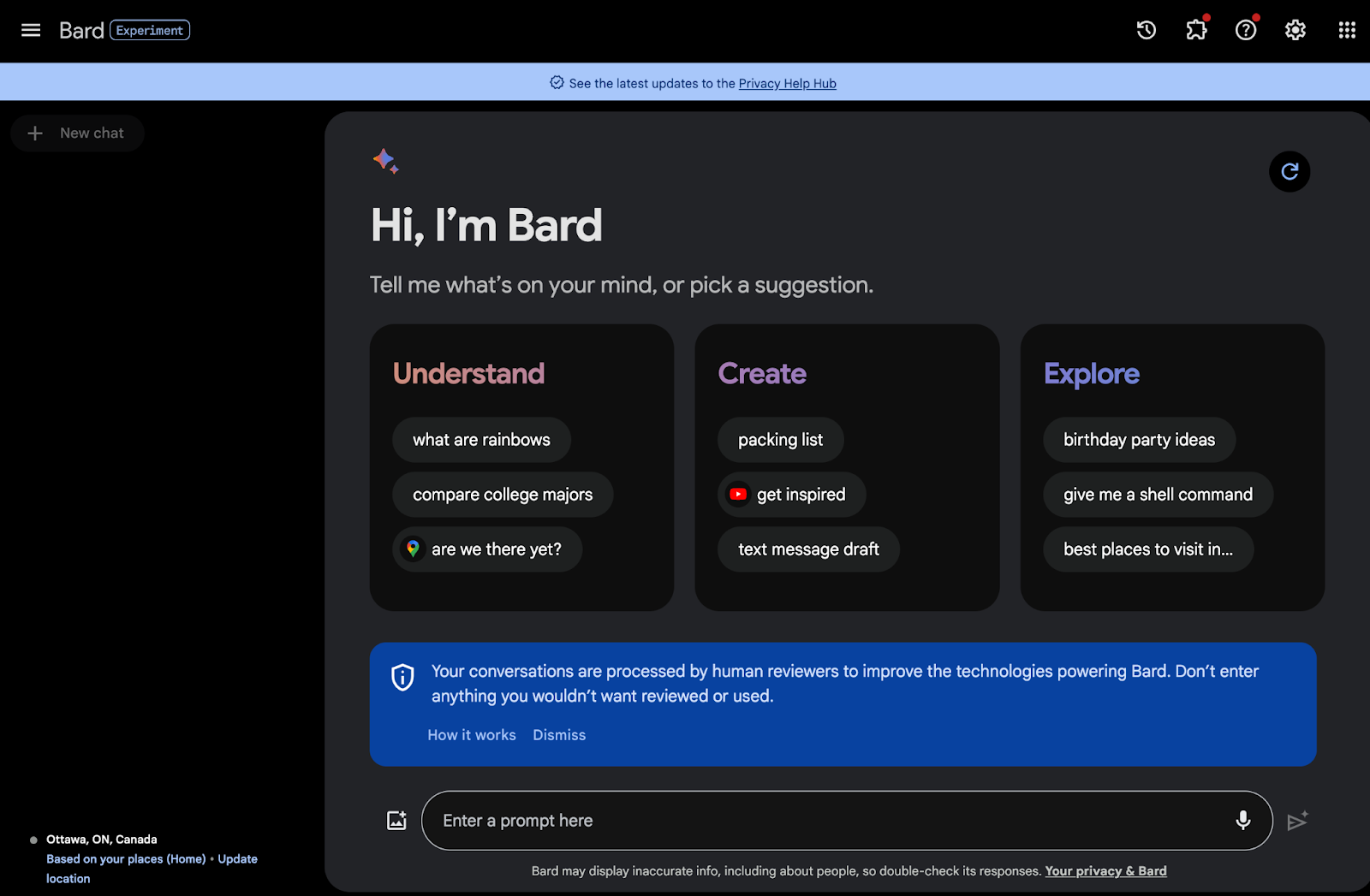
Task: Pick the 'are we there yet?' suggestion
Action: [x=487, y=549]
